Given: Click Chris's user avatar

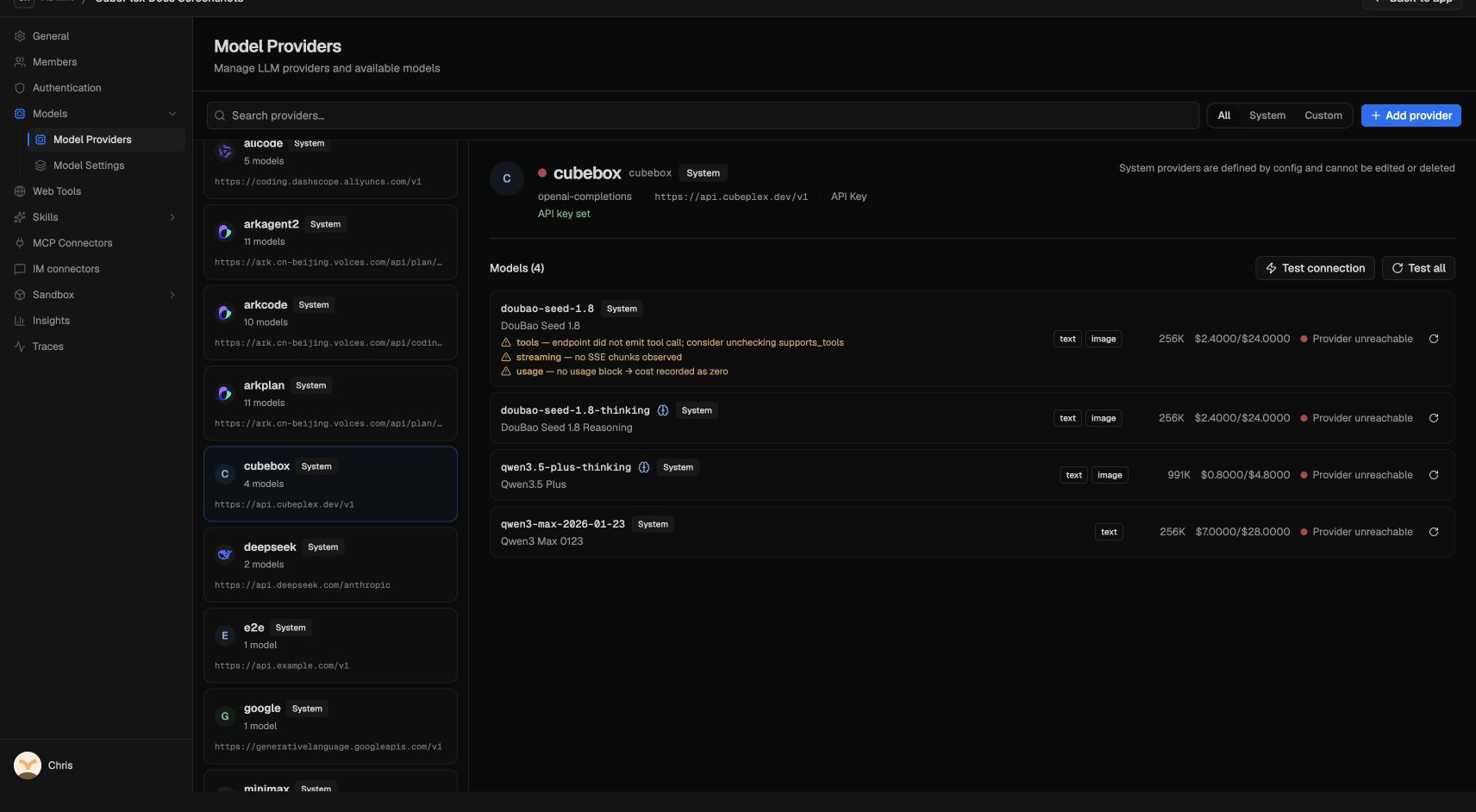Looking at the screenshot, I should (x=28, y=765).
